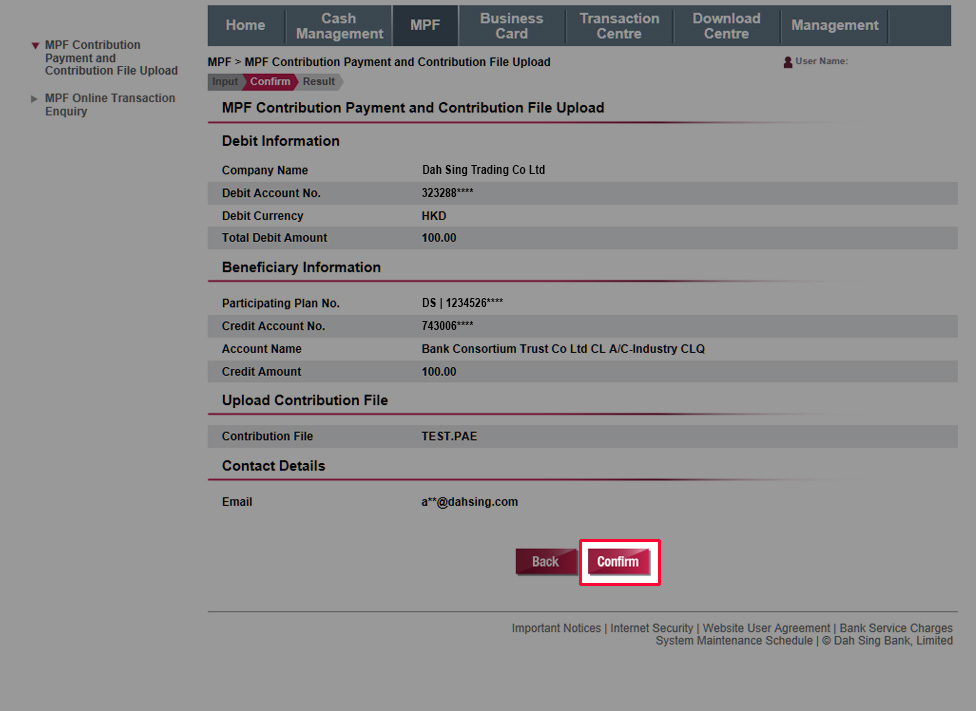
Task: Click the Confirm step in the progress bar
Action: pos(270,82)
